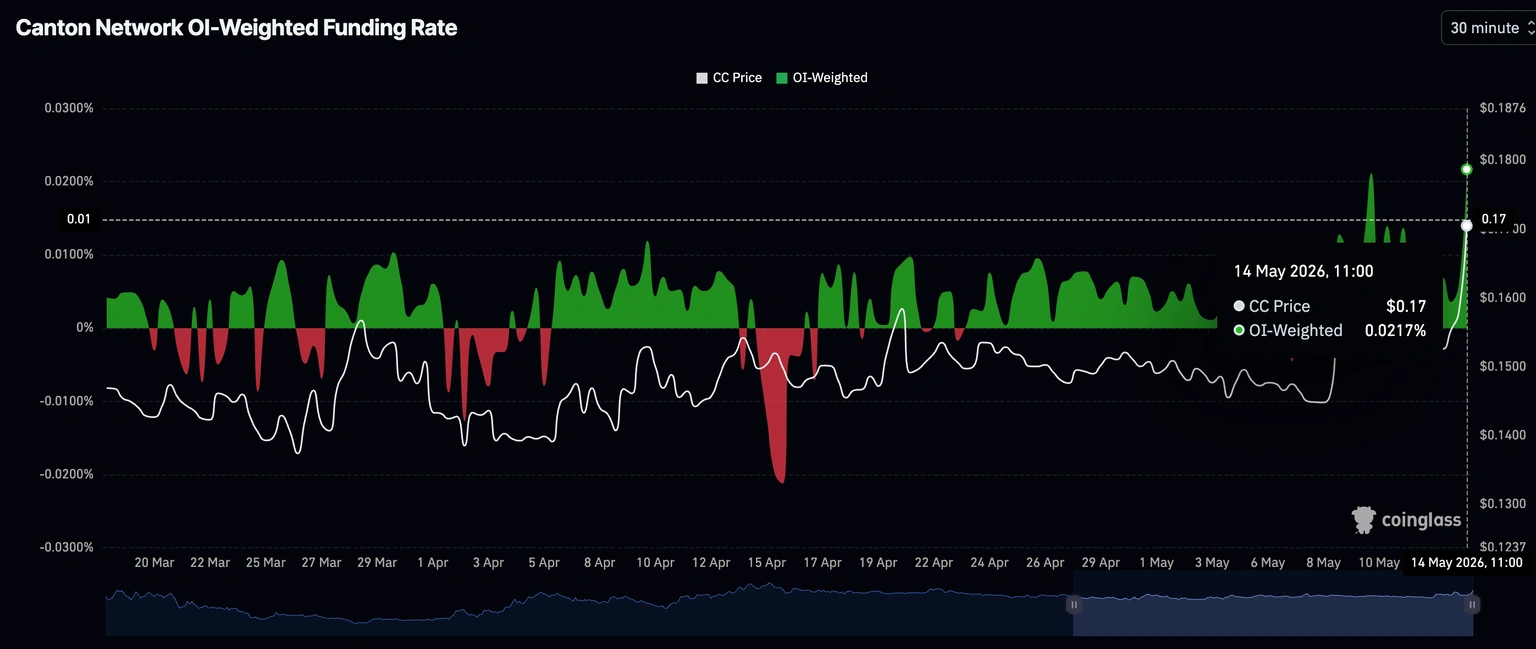Image resolution: width=1536 pixels, height=649 pixels.
Task: Click the selected range area in navigator
Action: (1273, 604)
